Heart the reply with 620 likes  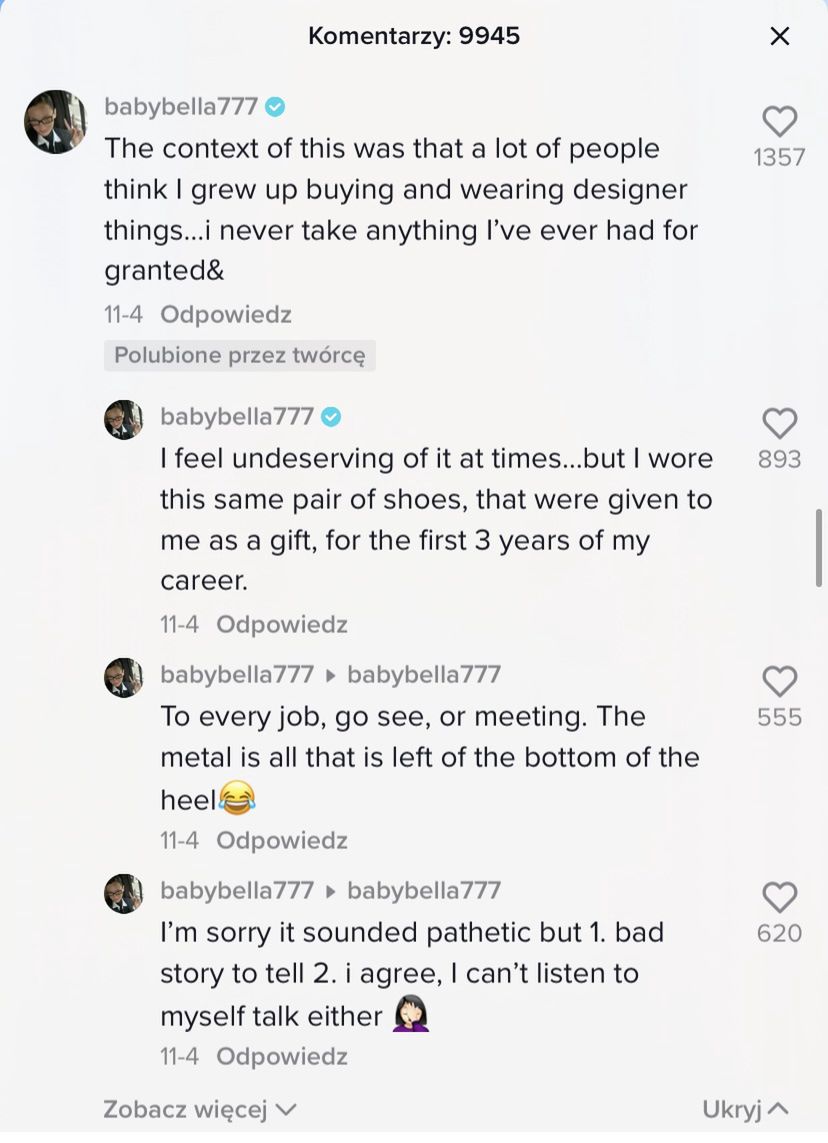tap(779, 898)
